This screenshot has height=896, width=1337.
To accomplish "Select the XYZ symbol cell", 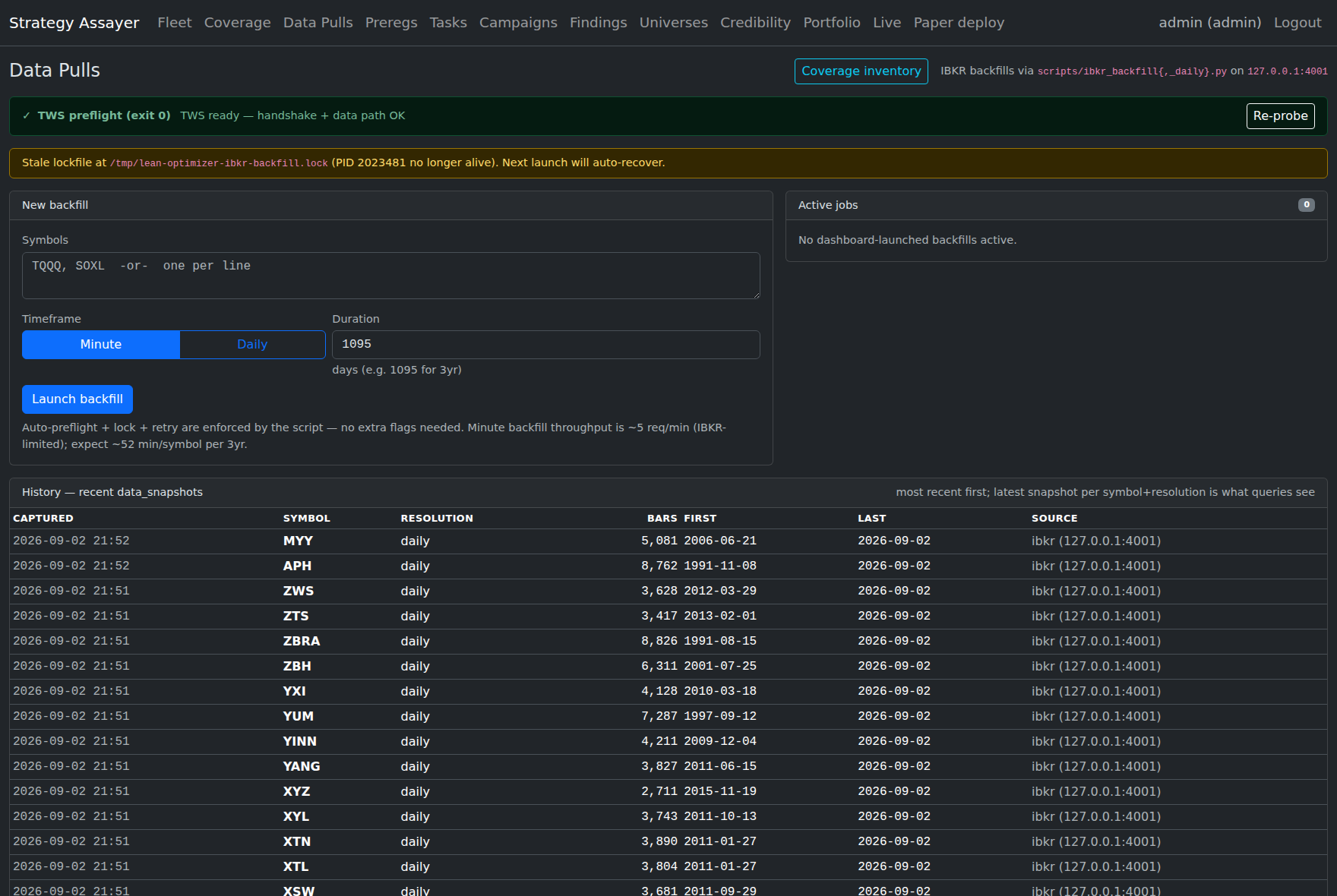I will [x=297, y=792].
